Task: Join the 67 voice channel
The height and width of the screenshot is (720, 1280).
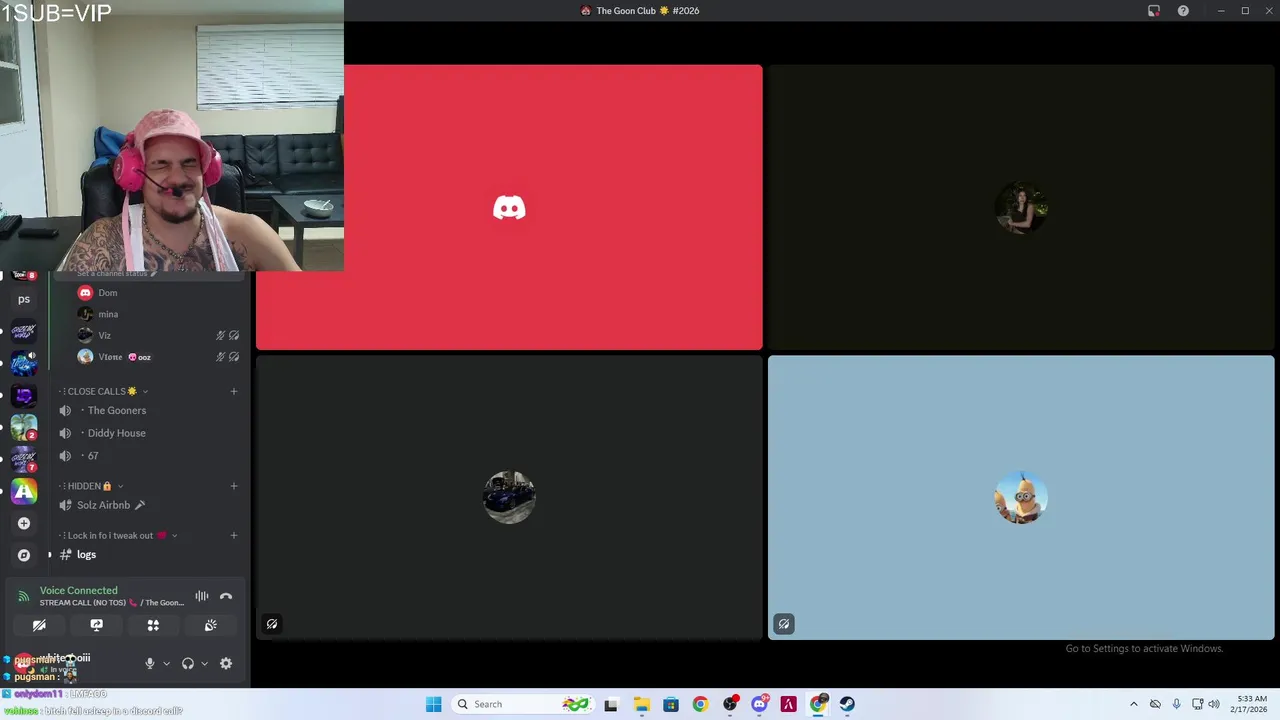Action: [x=150, y=456]
